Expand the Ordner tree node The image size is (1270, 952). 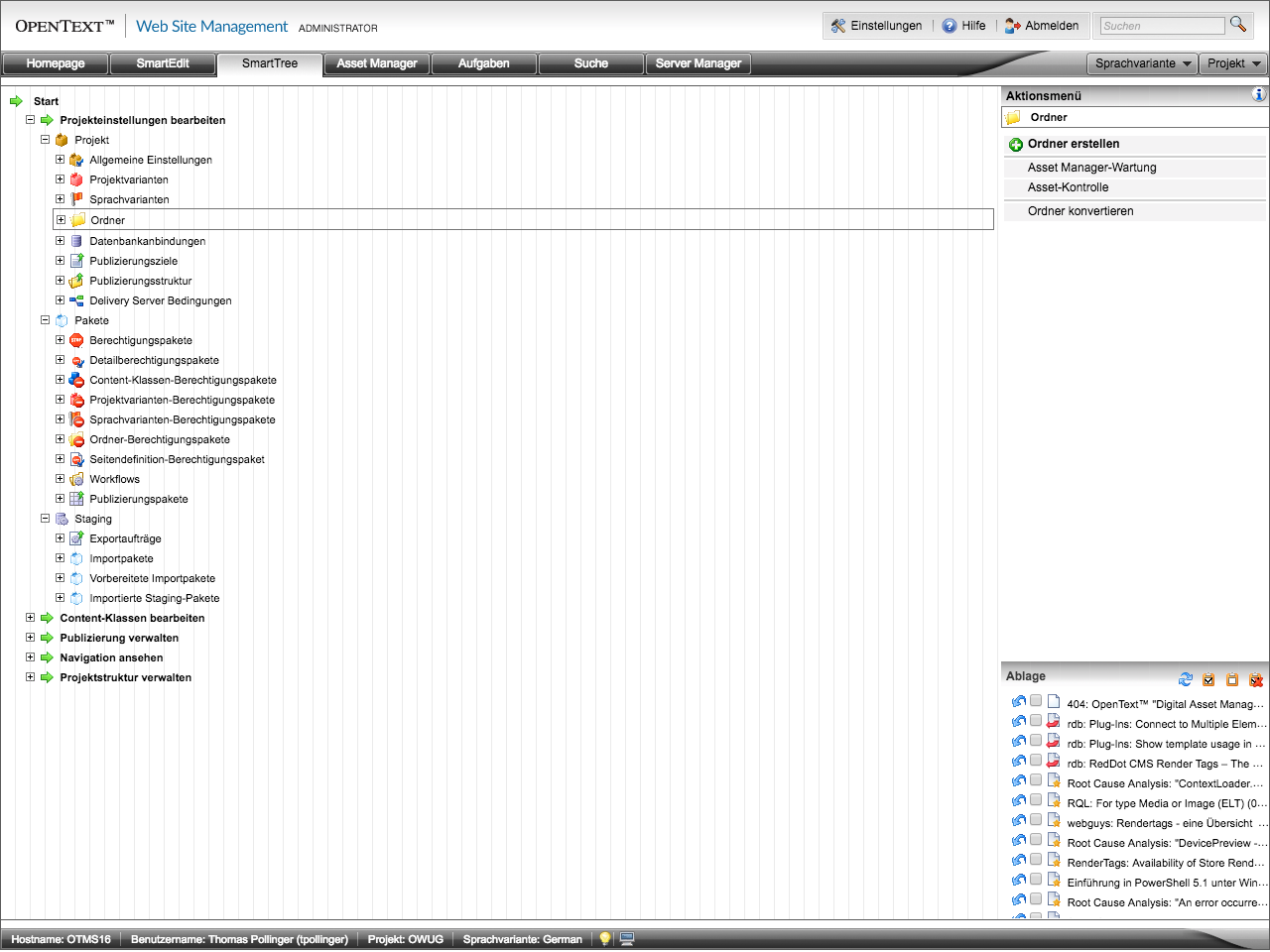[61, 220]
